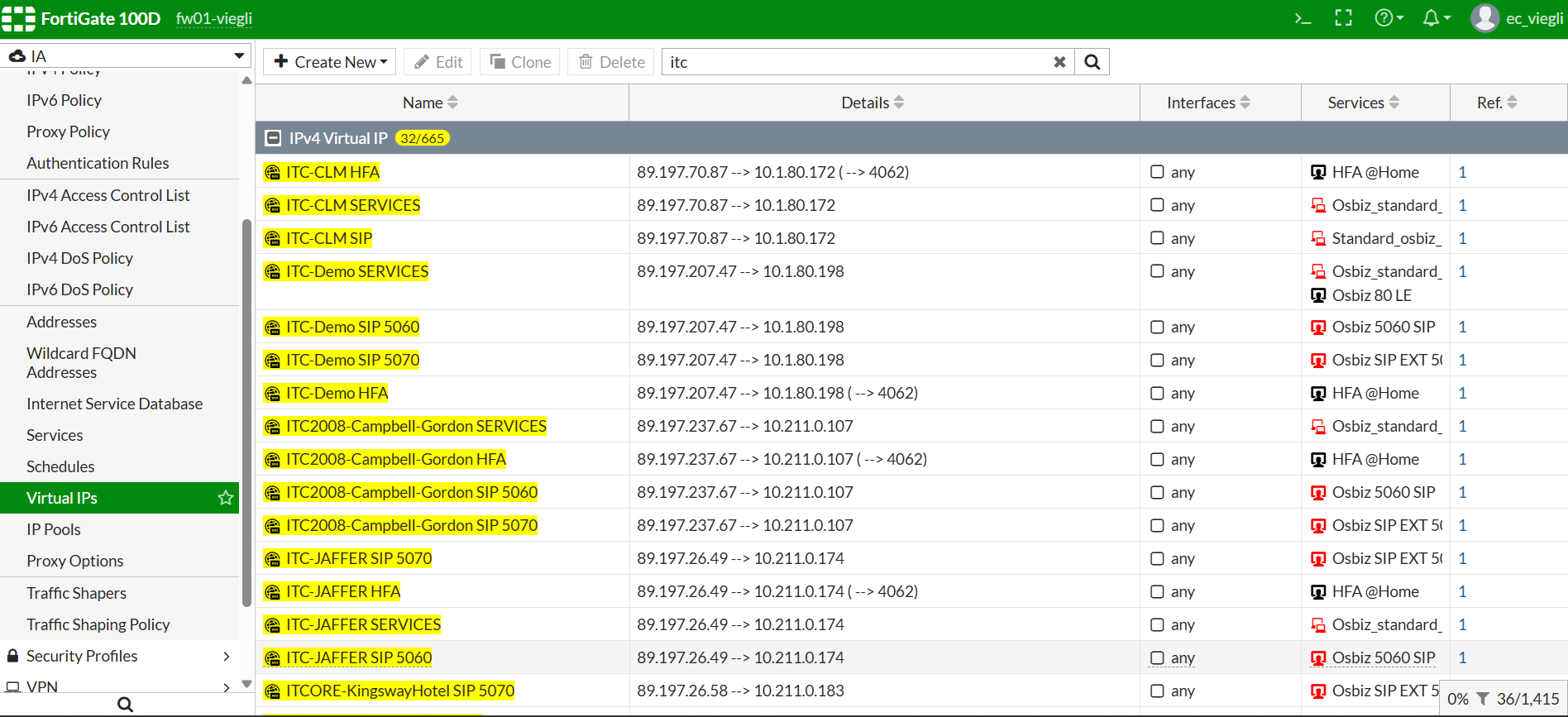1568x717 pixels.
Task: Click the sidebar vertical scrollbar
Action: tap(246, 413)
